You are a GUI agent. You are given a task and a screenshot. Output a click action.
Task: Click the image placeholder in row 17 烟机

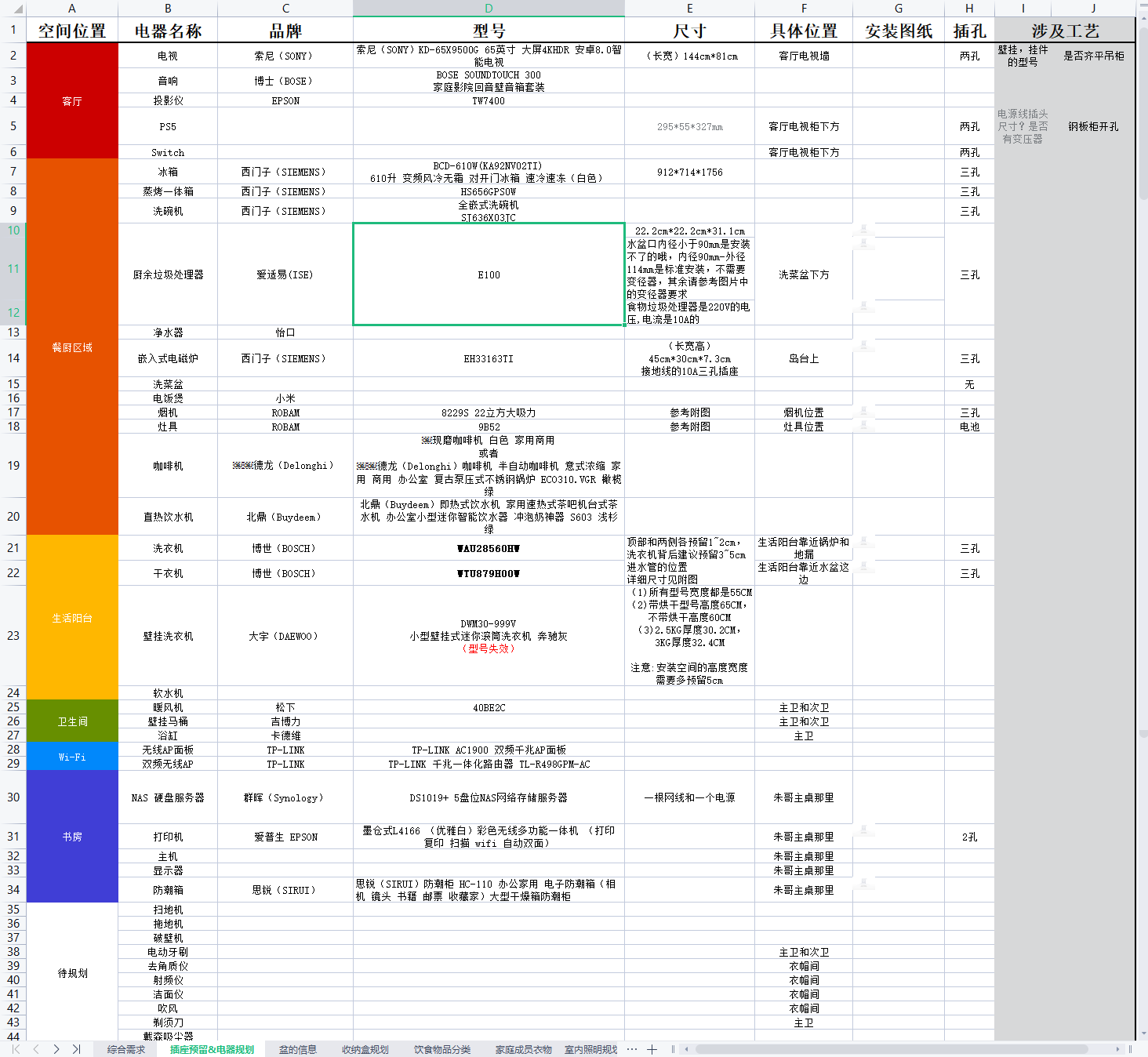coord(863,412)
